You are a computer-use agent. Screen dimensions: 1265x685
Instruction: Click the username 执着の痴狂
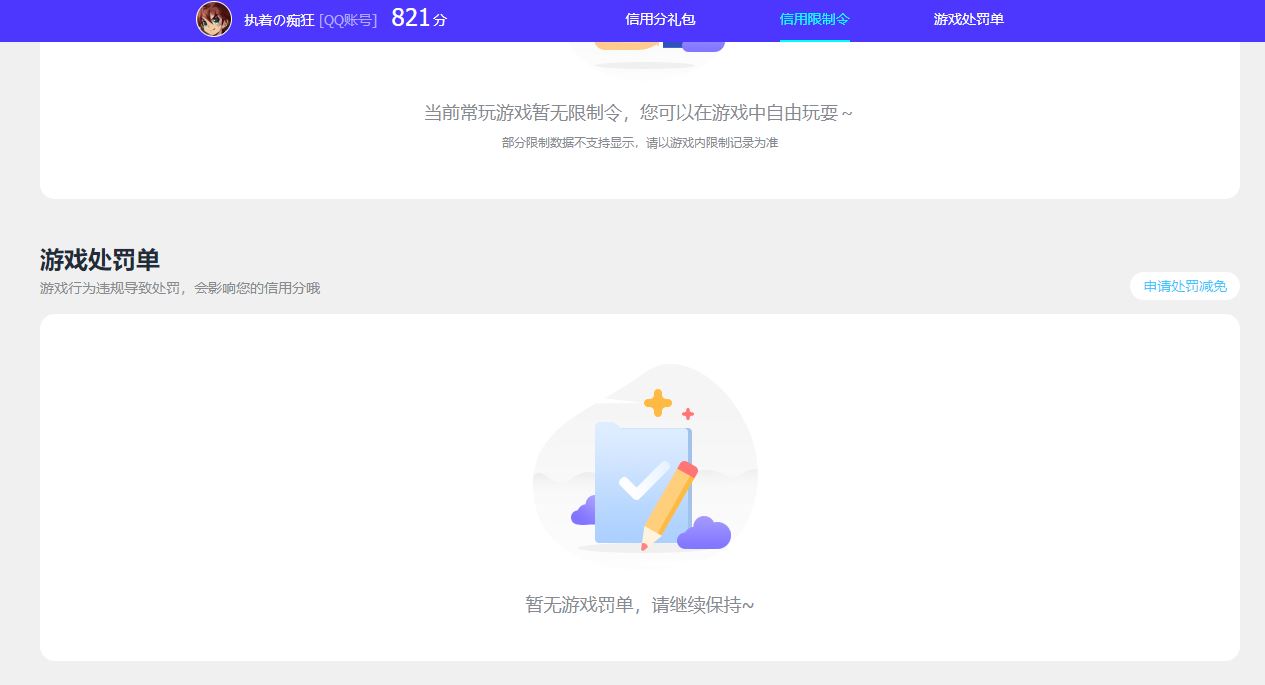[279, 20]
